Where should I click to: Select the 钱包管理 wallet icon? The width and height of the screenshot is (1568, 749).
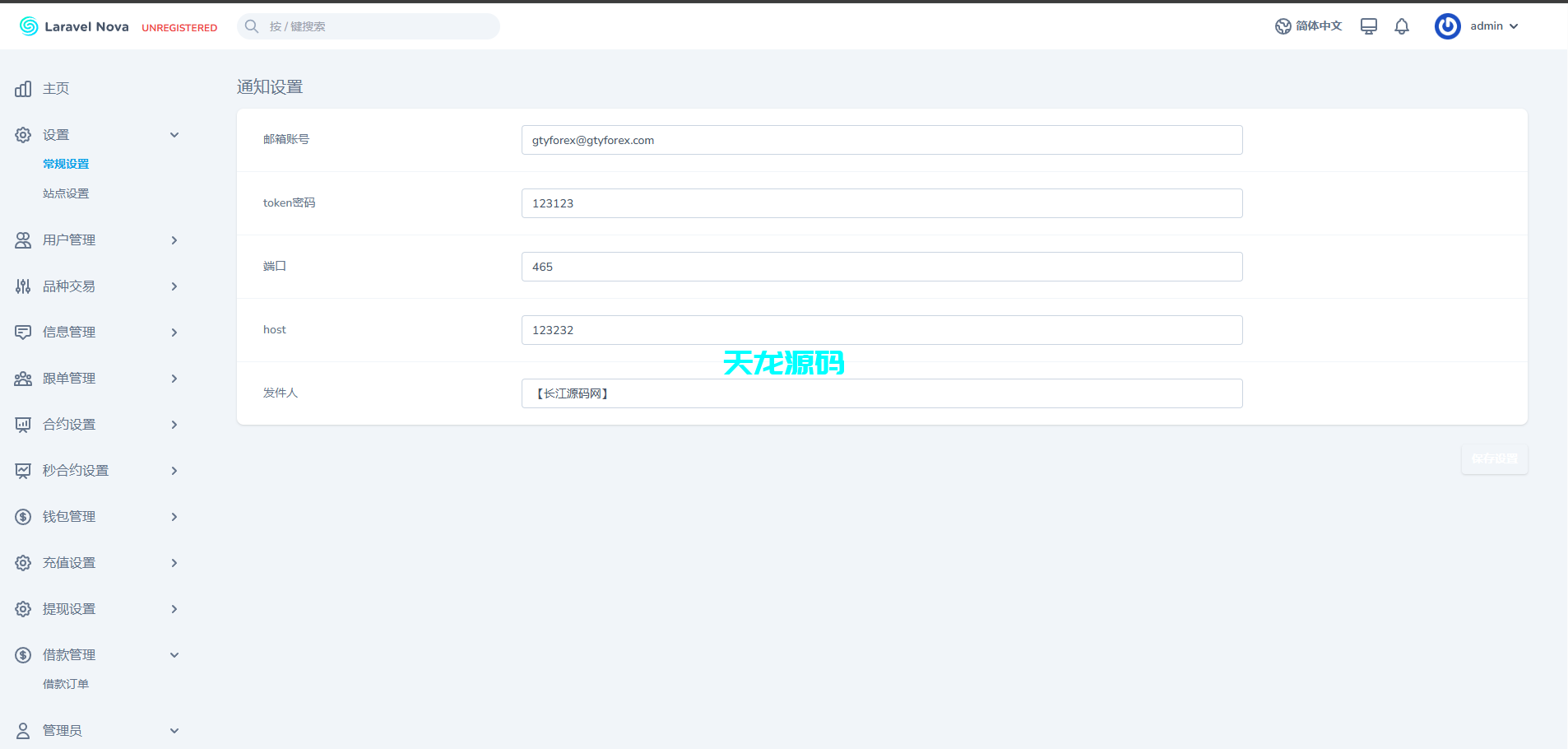coord(22,516)
